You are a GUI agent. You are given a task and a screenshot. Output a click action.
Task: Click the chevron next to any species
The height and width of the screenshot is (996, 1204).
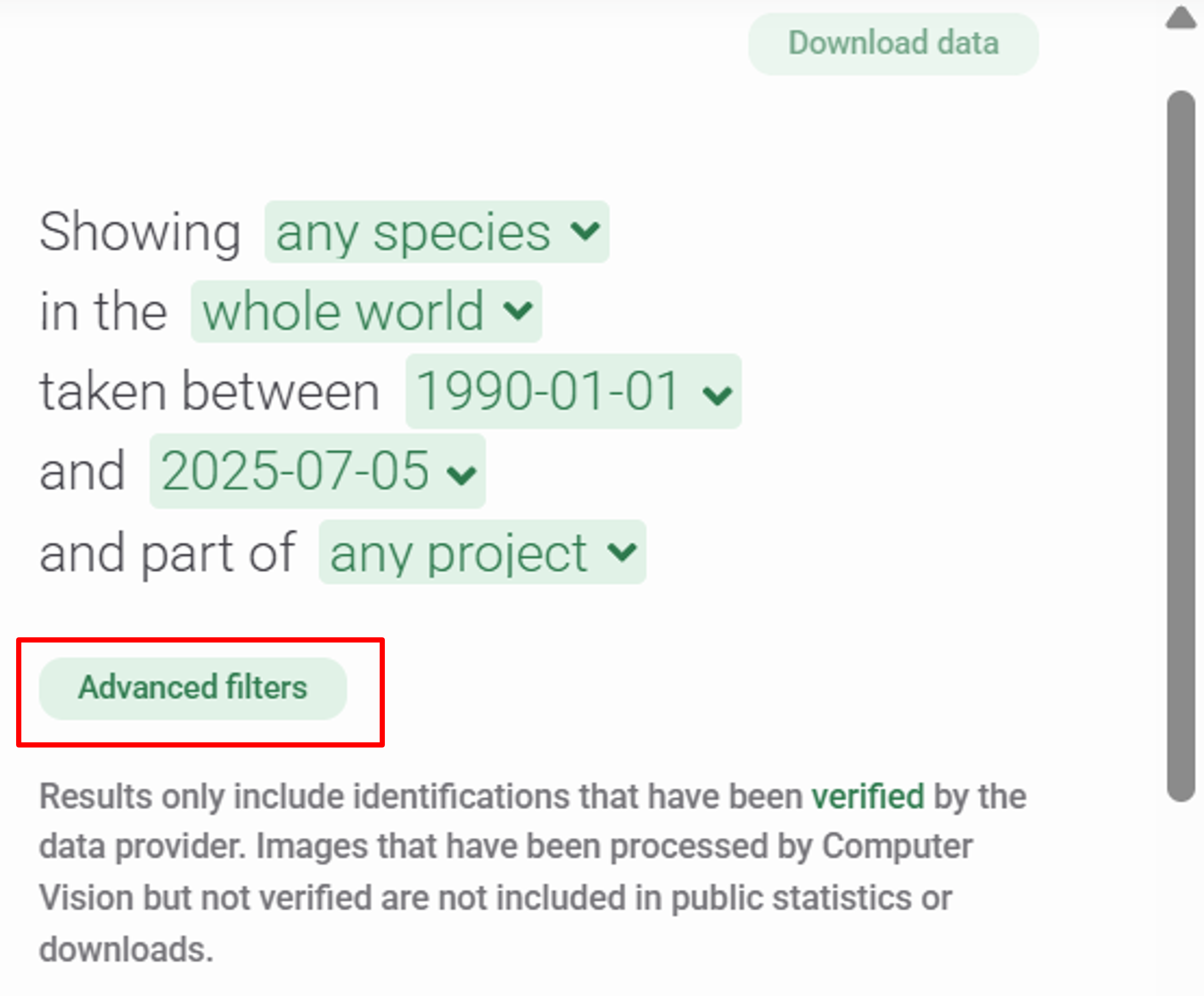point(585,231)
